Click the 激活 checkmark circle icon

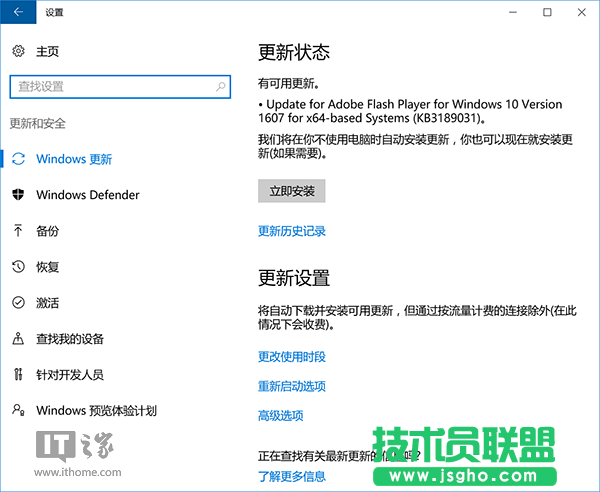[x=18, y=303]
